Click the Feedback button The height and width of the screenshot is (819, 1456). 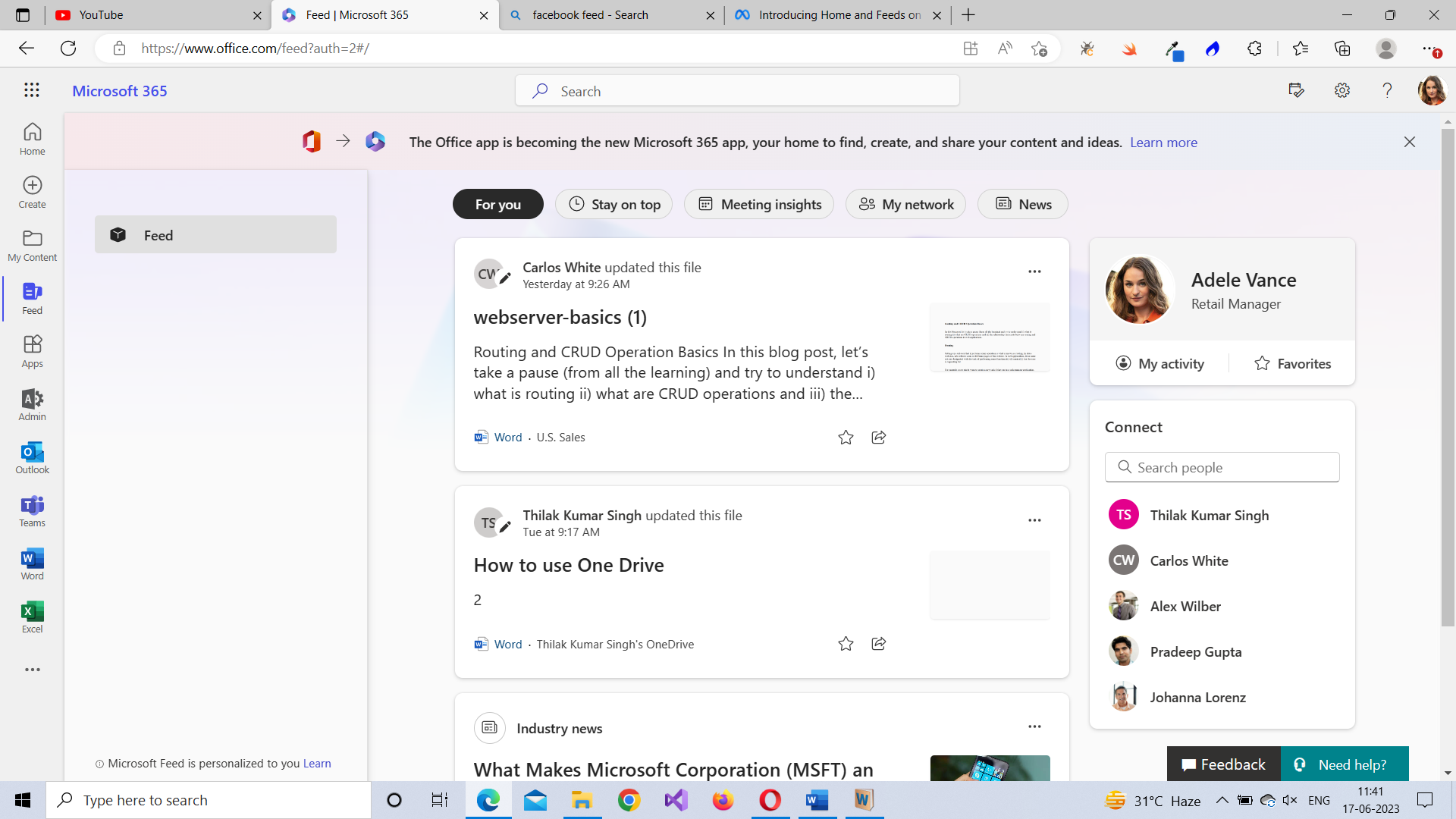coord(1223,764)
